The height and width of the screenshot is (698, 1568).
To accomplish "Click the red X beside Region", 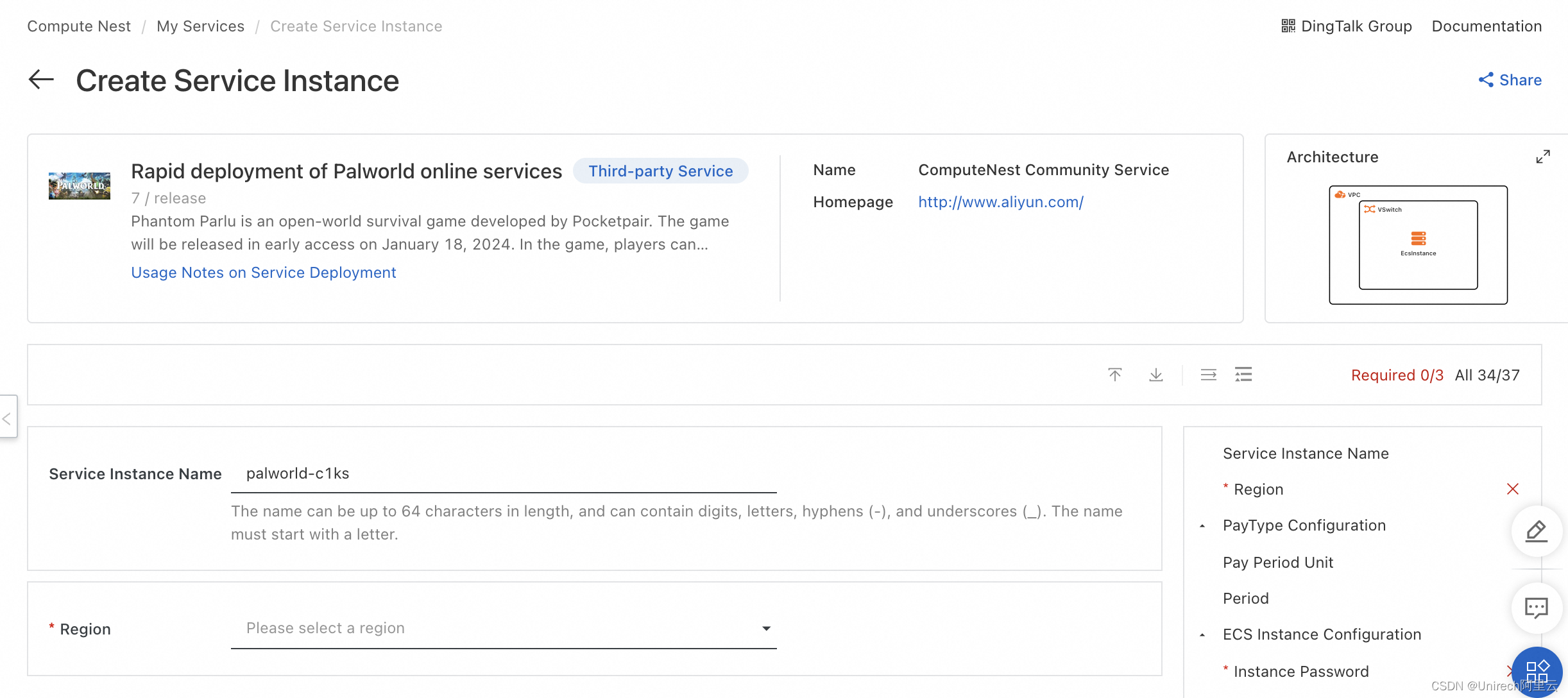I will pyautogui.click(x=1513, y=489).
